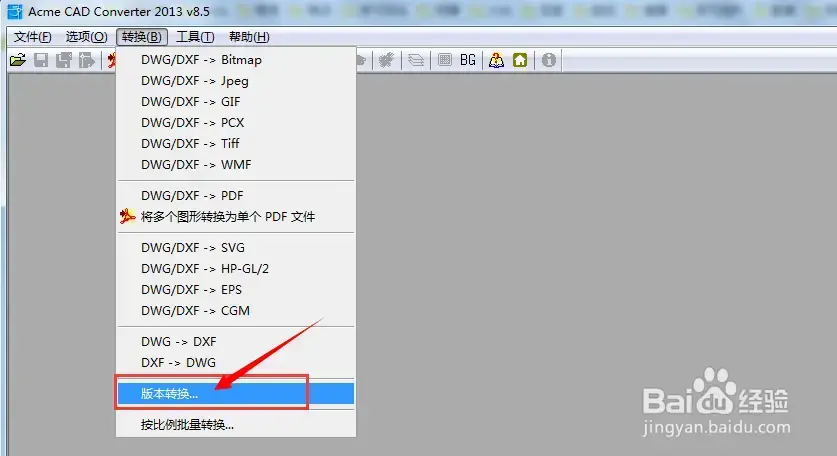
Task: Open the layers toolbar icon
Action: point(416,60)
